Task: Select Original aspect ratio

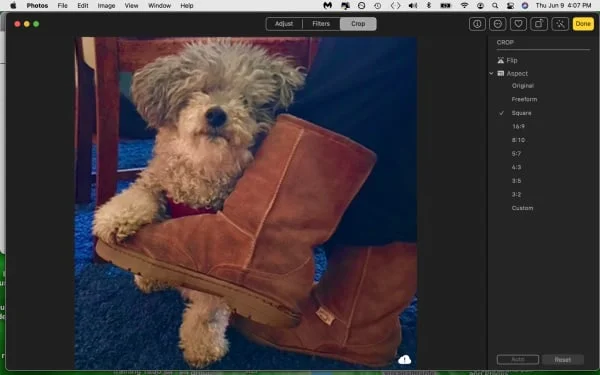Action: point(523,86)
